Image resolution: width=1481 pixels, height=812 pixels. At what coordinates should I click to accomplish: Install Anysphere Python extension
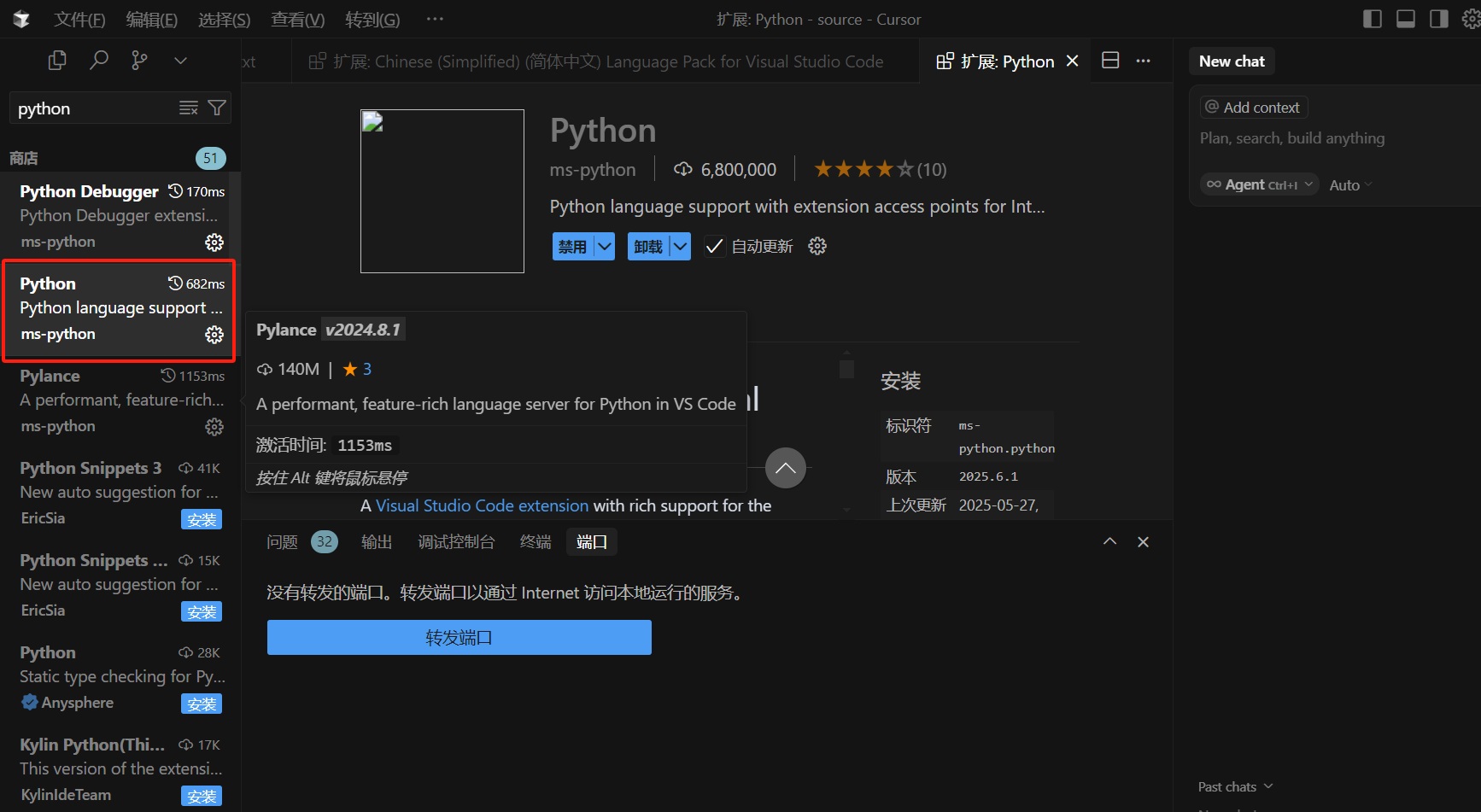[x=202, y=704]
